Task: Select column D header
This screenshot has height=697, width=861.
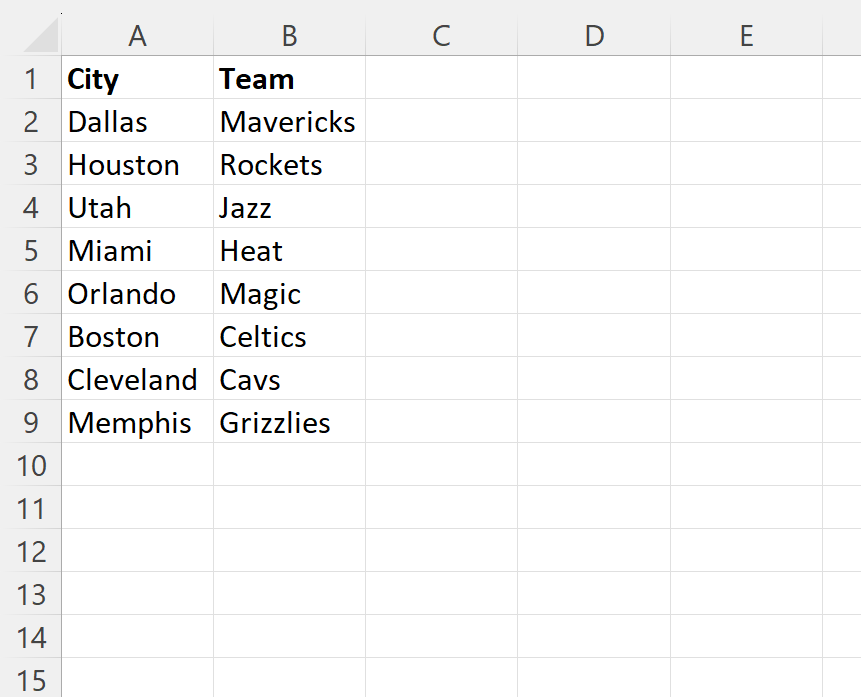Action: pos(594,36)
